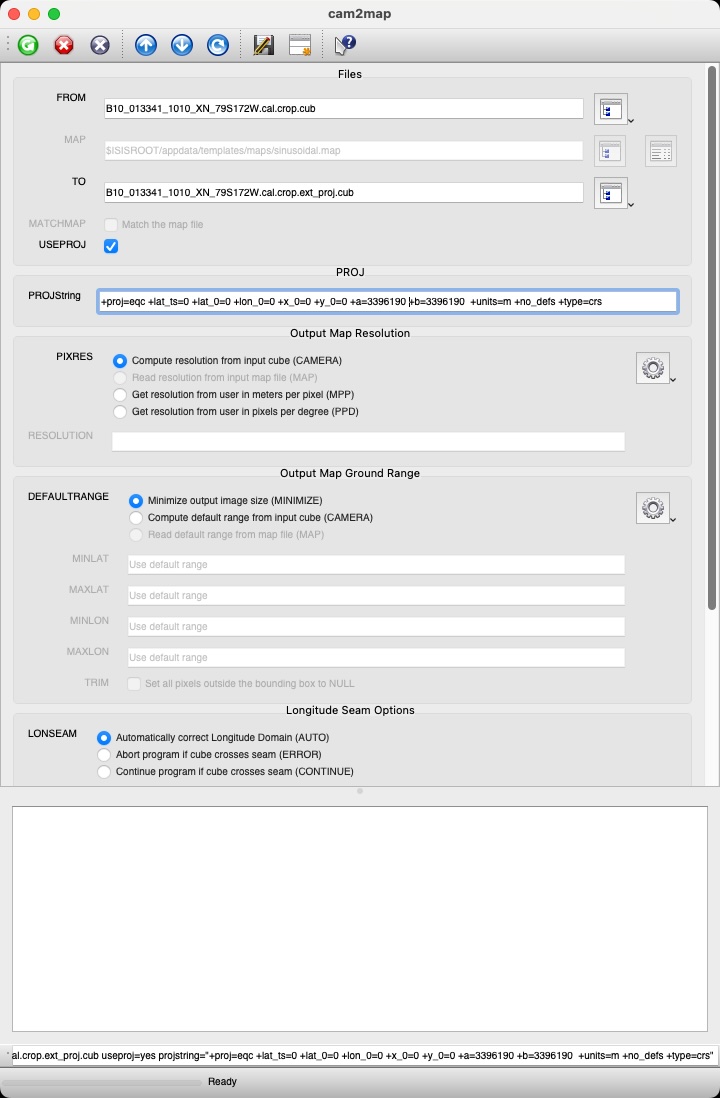Viewport: 720px width, 1098px height.
Task: Run the cam2map program with the green button
Action: pos(28,45)
